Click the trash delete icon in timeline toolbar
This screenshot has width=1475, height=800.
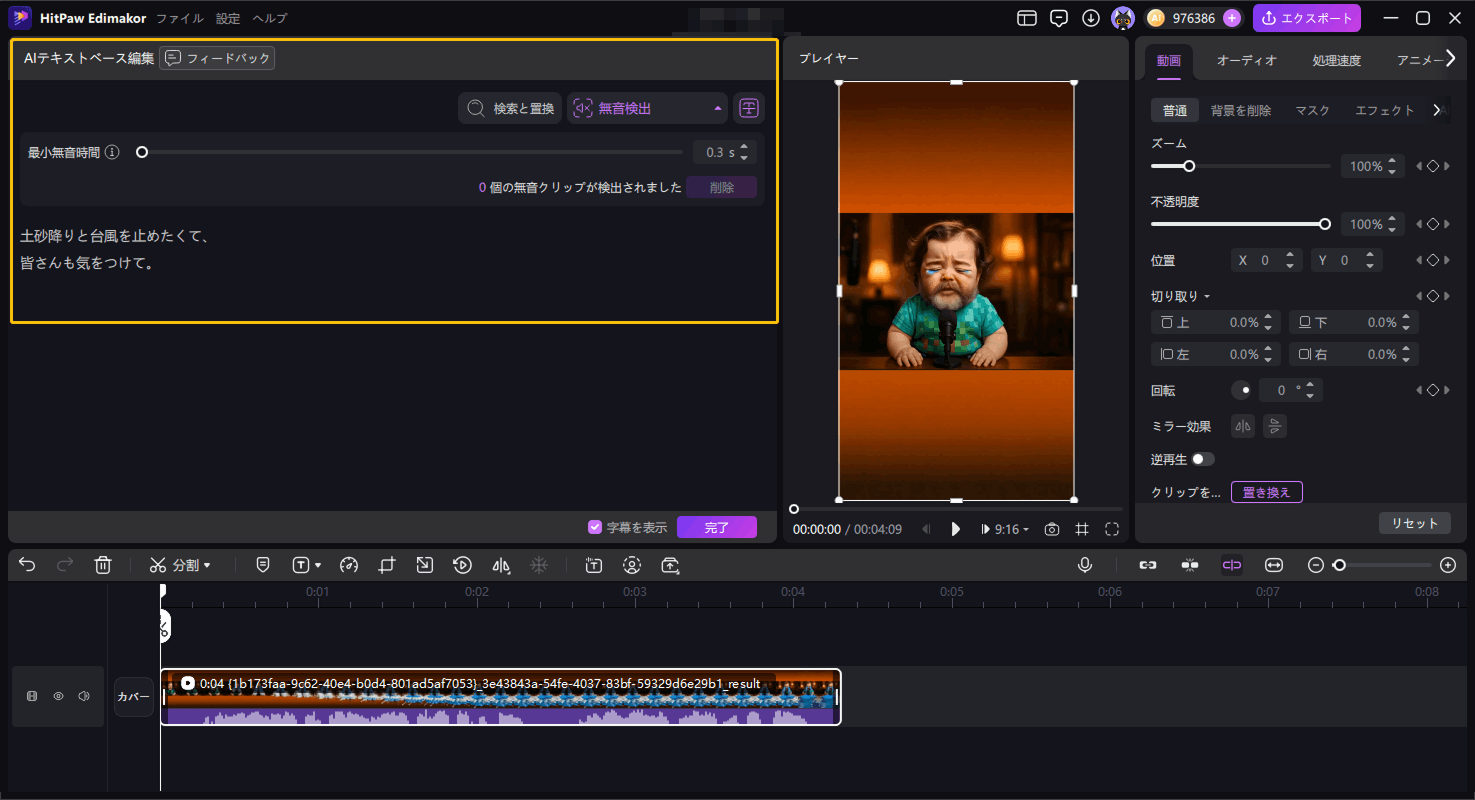click(x=102, y=565)
